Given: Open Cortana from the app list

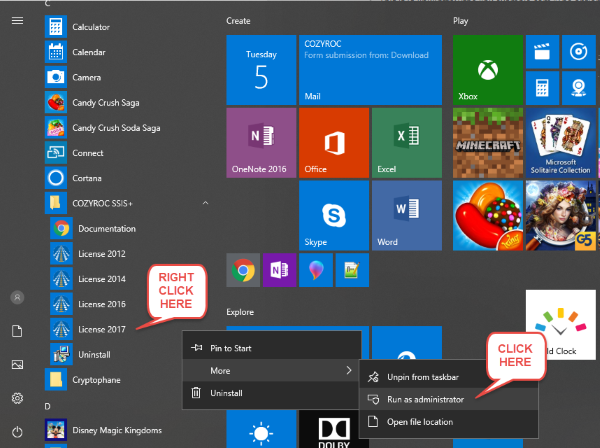Looking at the screenshot, I should click(x=126, y=178).
